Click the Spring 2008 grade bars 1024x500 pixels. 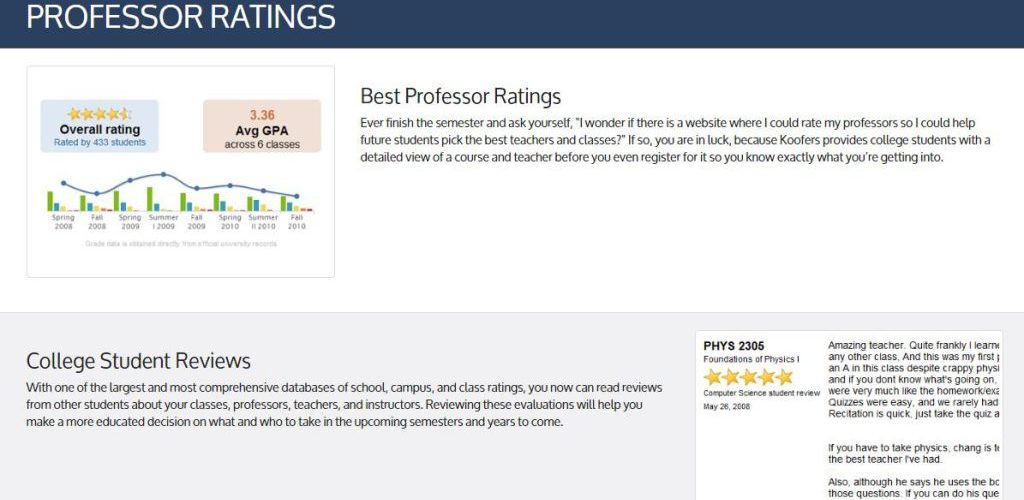point(62,203)
